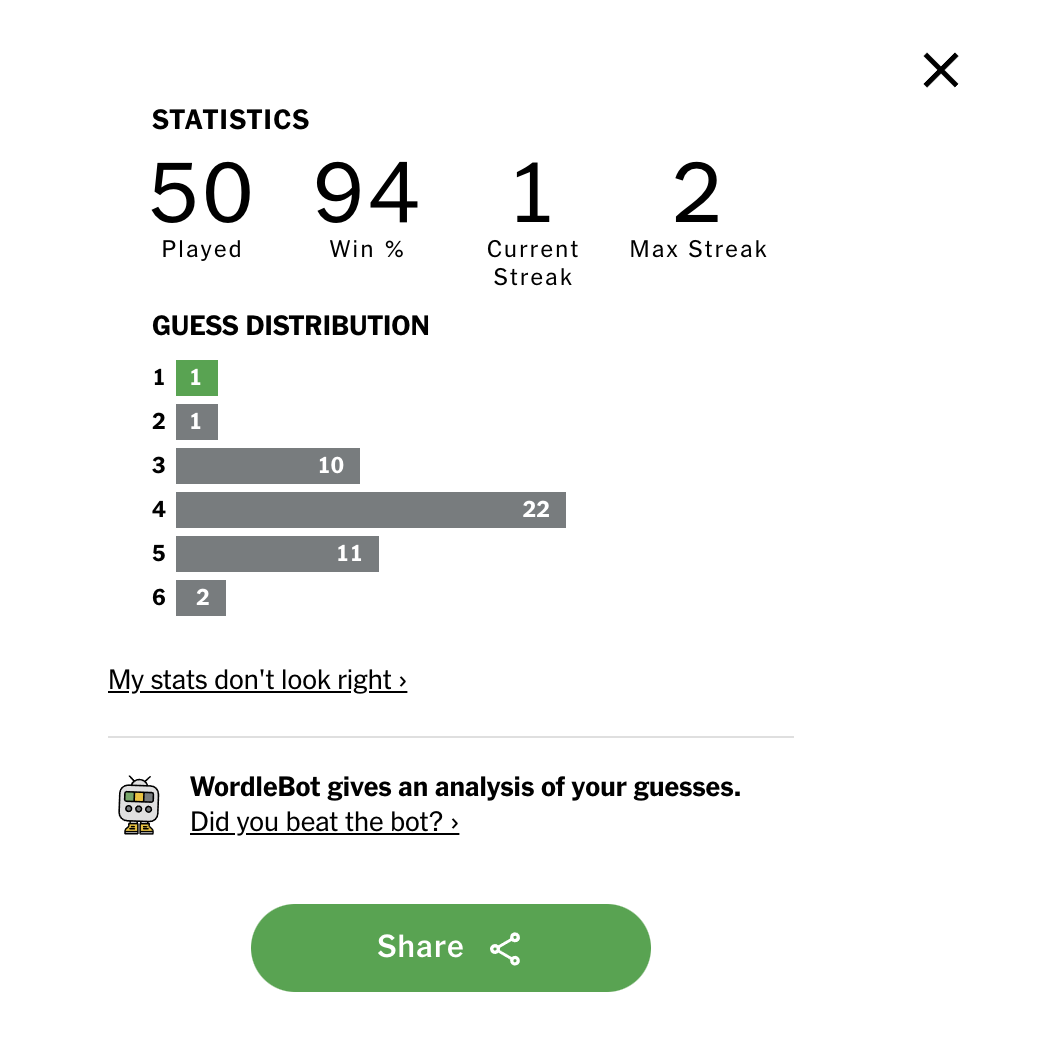This screenshot has width=1062, height=1044.
Task: Click the bar showing 2 for guess 6
Action: tap(201, 598)
